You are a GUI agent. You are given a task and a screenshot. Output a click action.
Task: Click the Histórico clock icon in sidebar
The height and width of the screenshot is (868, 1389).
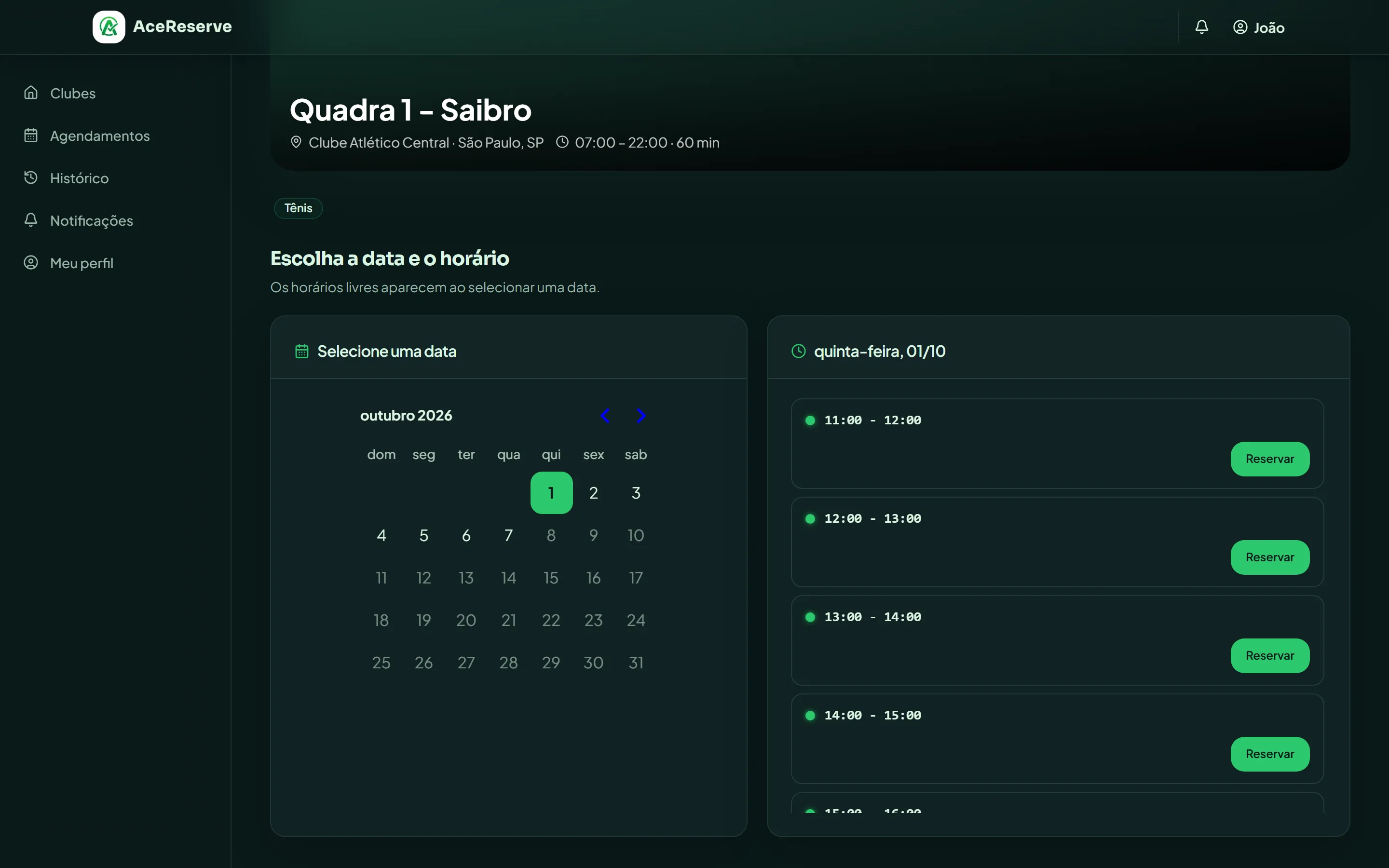[x=31, y=177]
